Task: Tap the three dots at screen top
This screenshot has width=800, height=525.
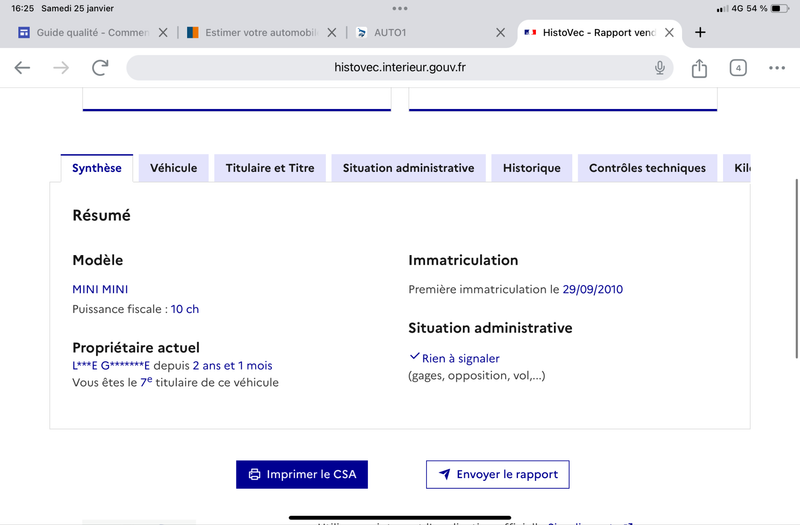Action: tap(399, 8)
